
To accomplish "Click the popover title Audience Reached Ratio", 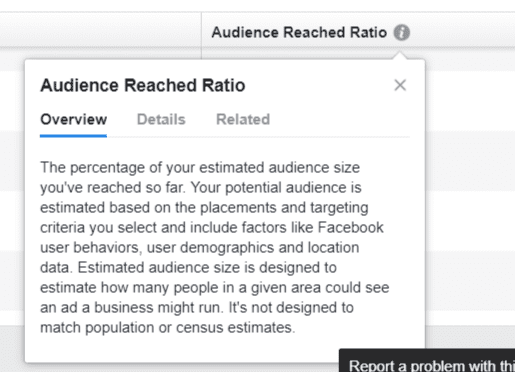I will point(143,85).
